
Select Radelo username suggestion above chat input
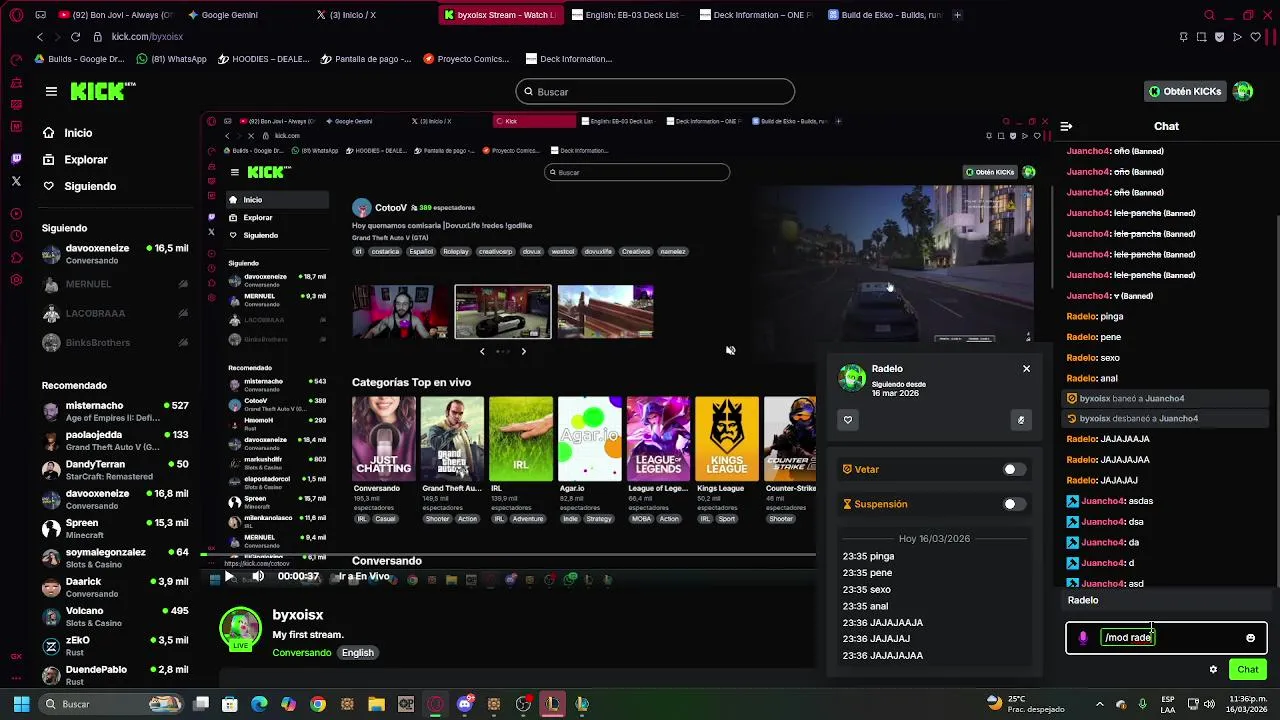pyautogui.click(x=1166, y=600)
